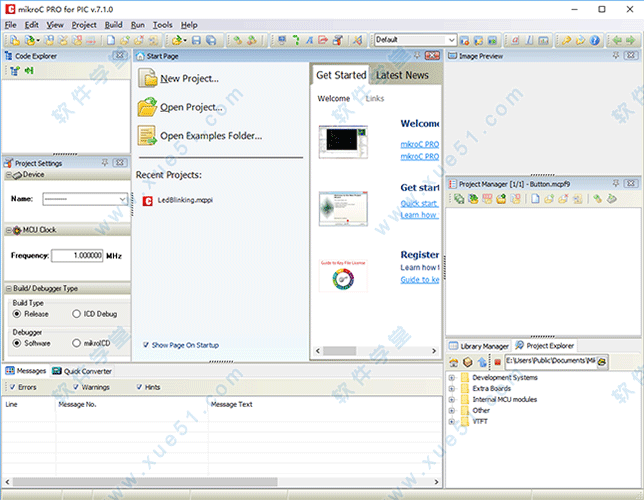Click the blue up-arrow in Project Explorer

tap(482, 362)
